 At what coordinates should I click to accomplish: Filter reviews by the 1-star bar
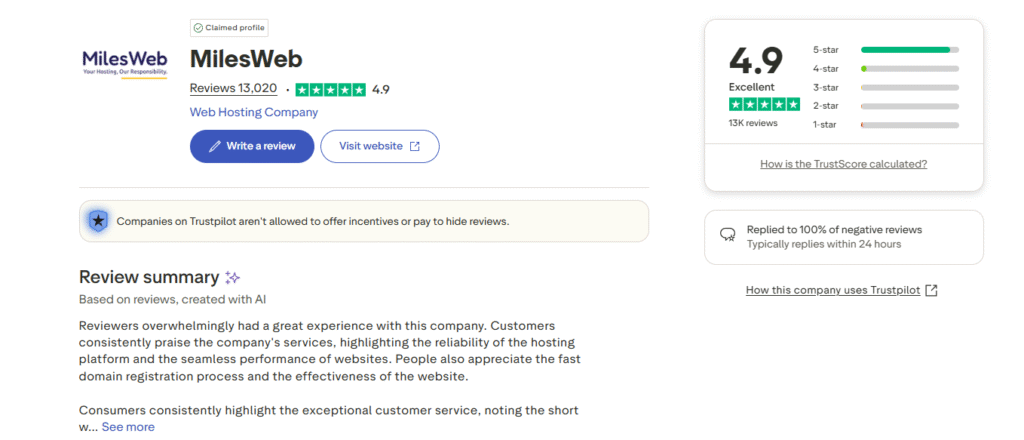pyautogui.click(x=909, y=125)
